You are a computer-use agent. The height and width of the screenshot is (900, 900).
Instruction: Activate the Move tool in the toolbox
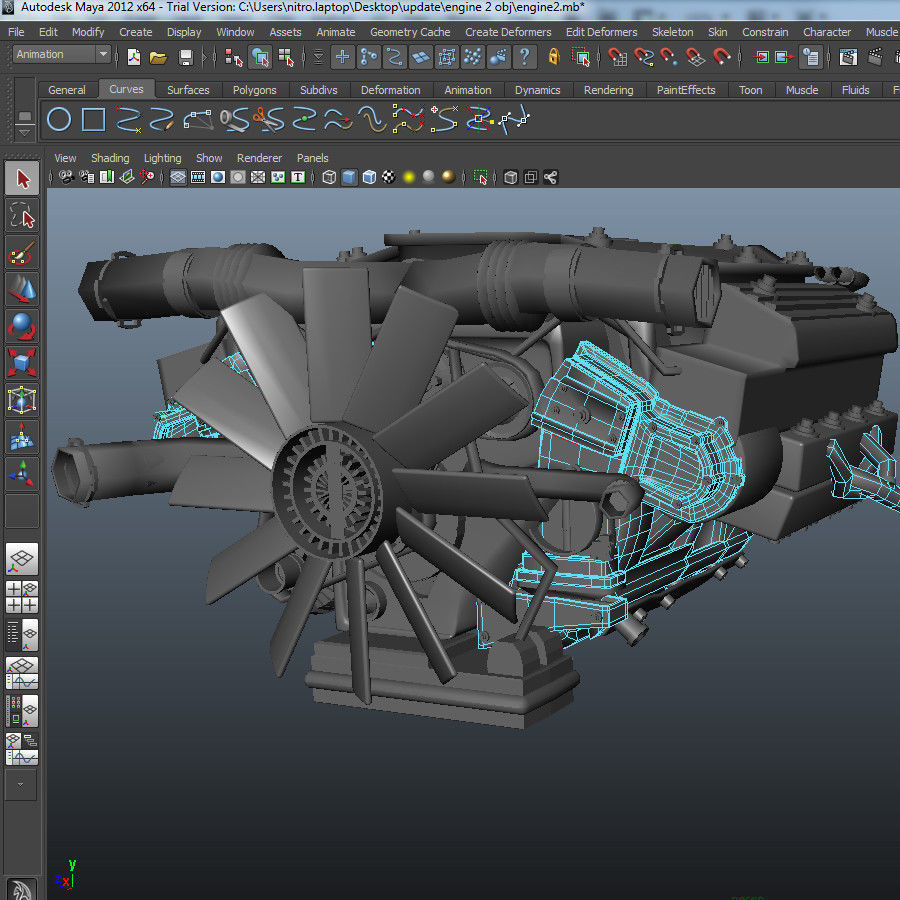pyautogui.click(x=22, y=290)
